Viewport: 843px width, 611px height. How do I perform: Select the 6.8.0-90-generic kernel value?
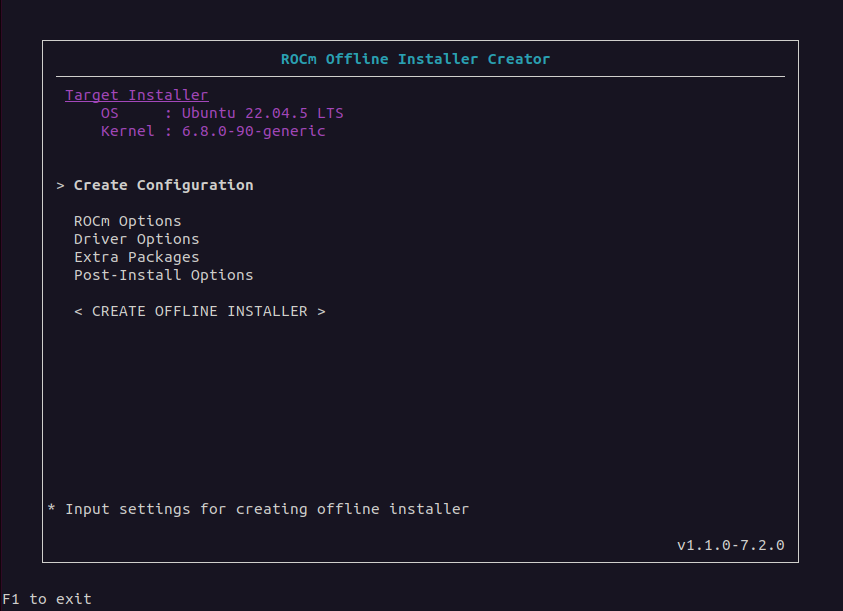[x=253, y=131]
